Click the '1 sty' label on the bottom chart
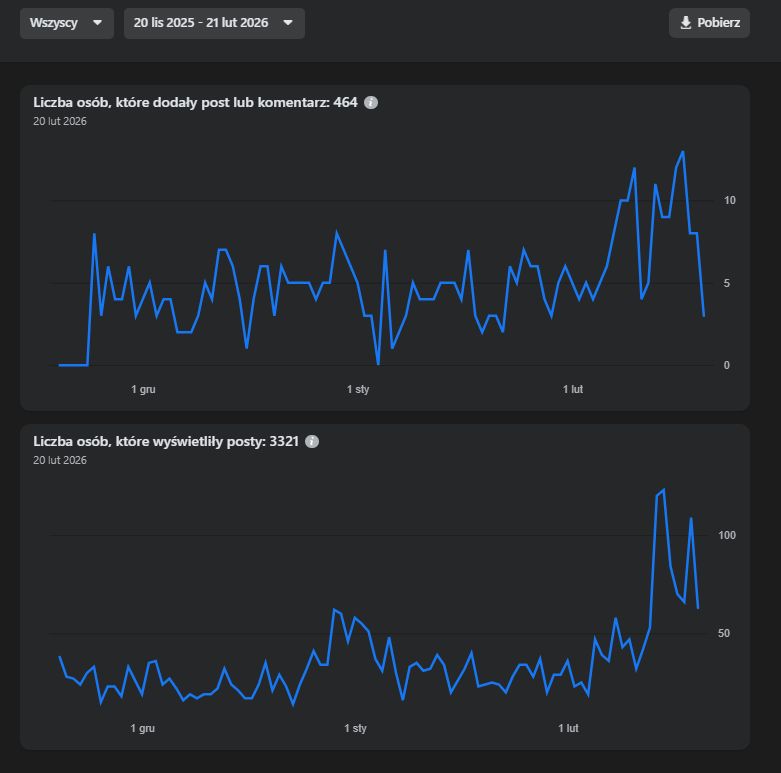Viewport: 781px width, 773px height. [x=355, y=729]
